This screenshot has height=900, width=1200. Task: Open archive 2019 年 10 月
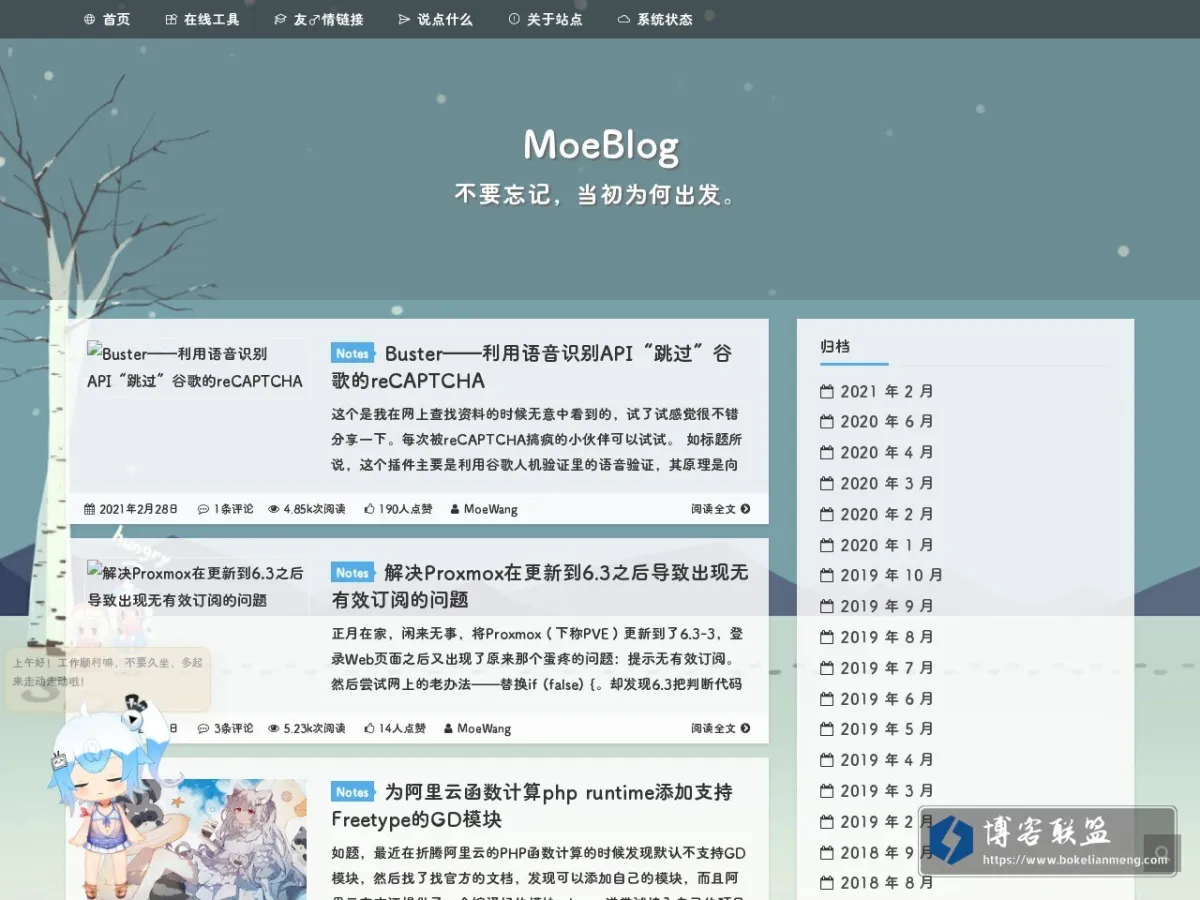[882, 575]
